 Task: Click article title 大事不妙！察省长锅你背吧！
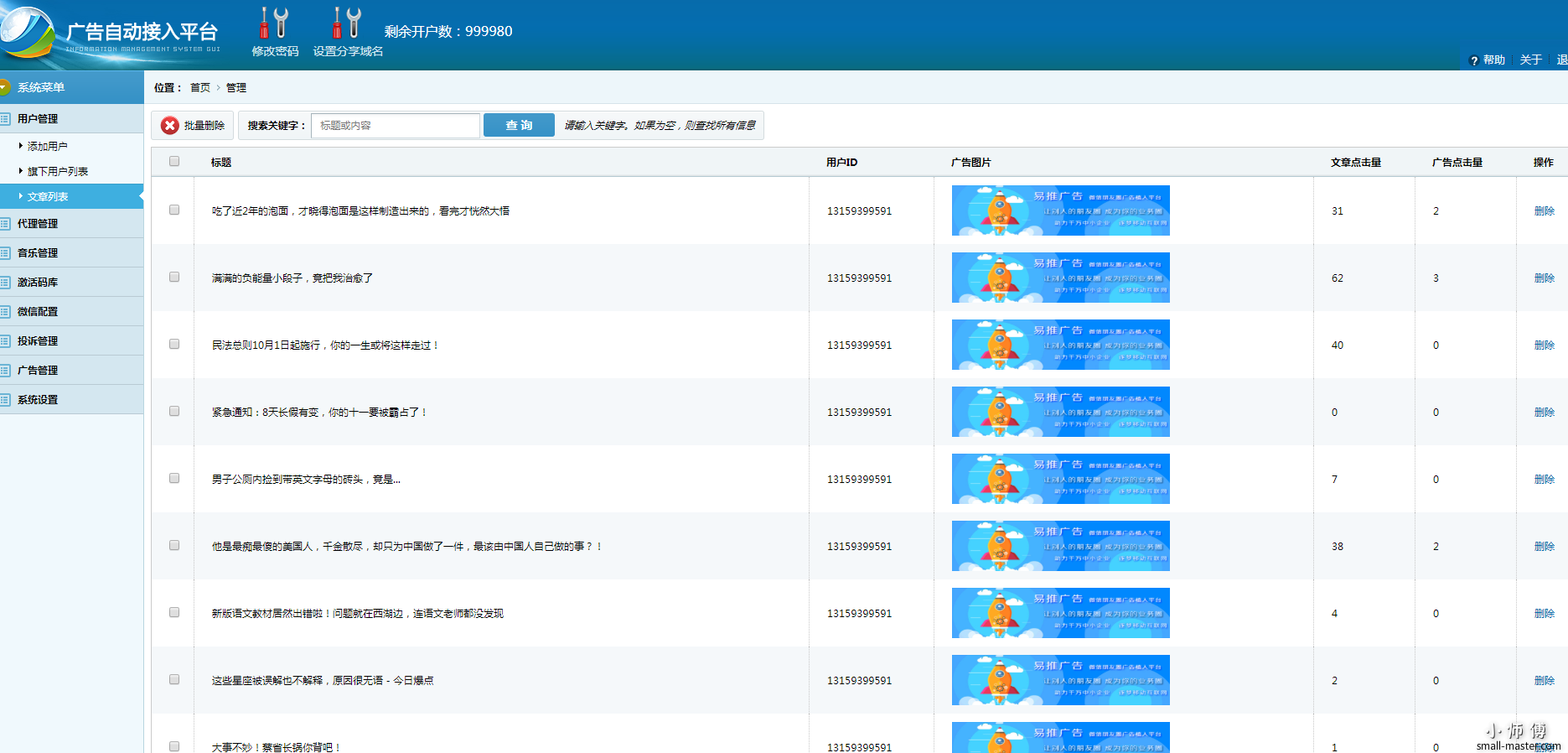pyautogui.click(x=277, y=747)
